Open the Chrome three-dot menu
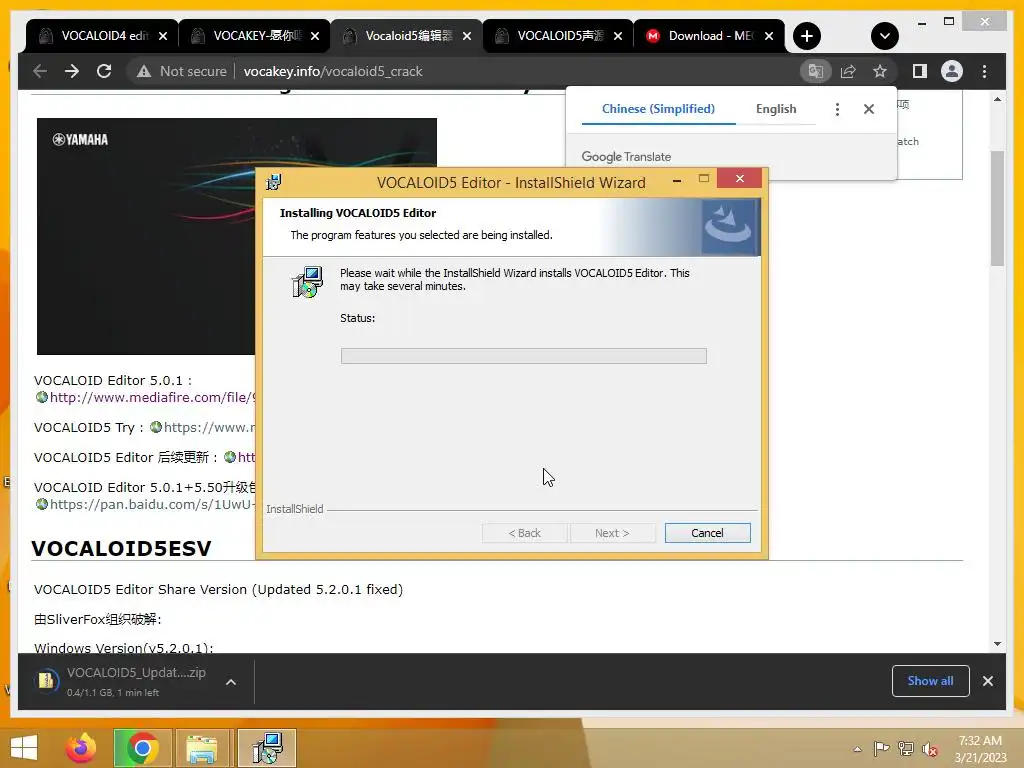 tap(985, 71)
